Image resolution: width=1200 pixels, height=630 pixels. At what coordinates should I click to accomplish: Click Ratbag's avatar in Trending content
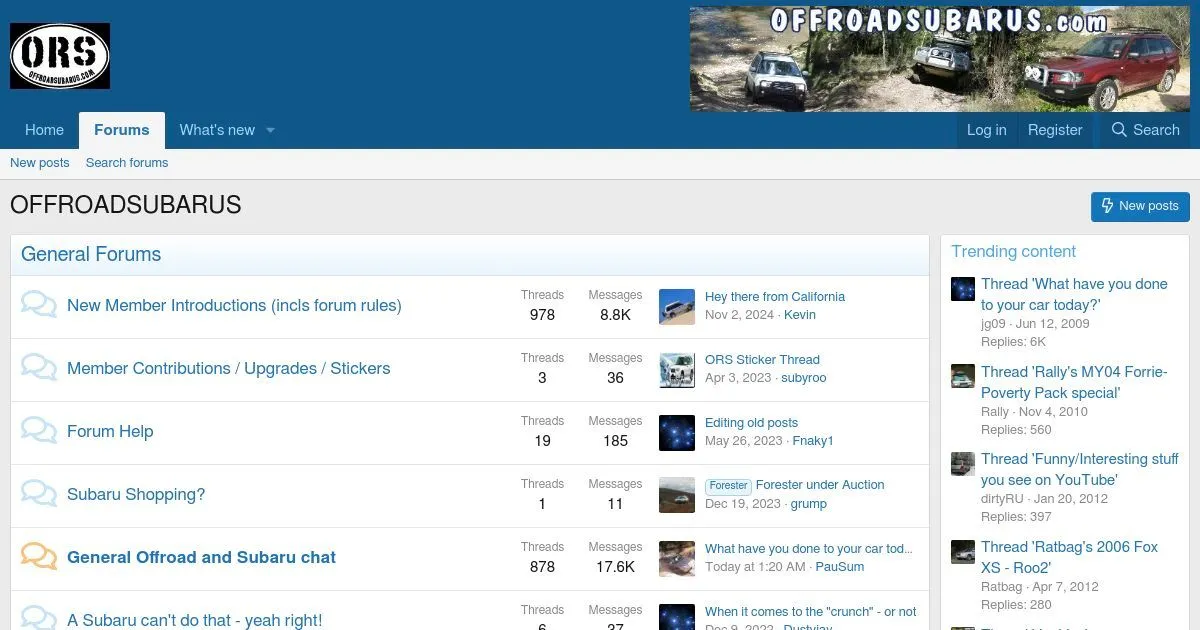[963, 552]
